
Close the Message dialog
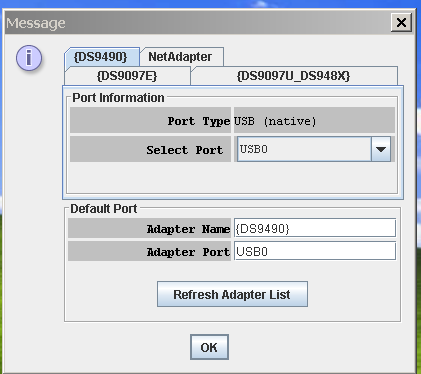(401, 23)
